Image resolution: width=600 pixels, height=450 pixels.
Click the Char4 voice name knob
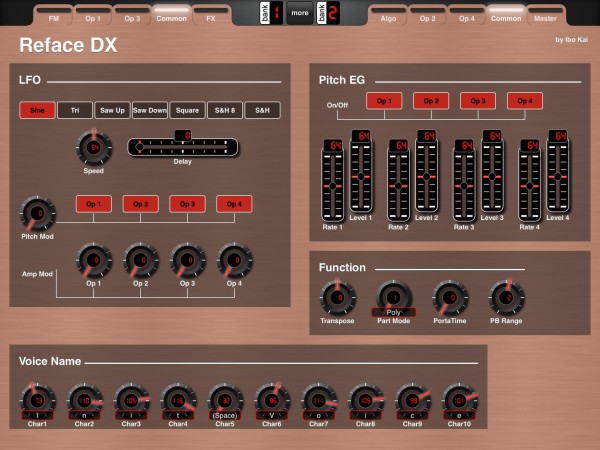click(x=178, y=399)
